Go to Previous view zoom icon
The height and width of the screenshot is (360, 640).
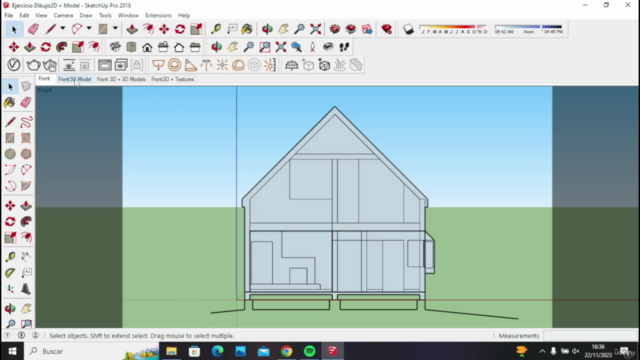[x=296, y=47]
